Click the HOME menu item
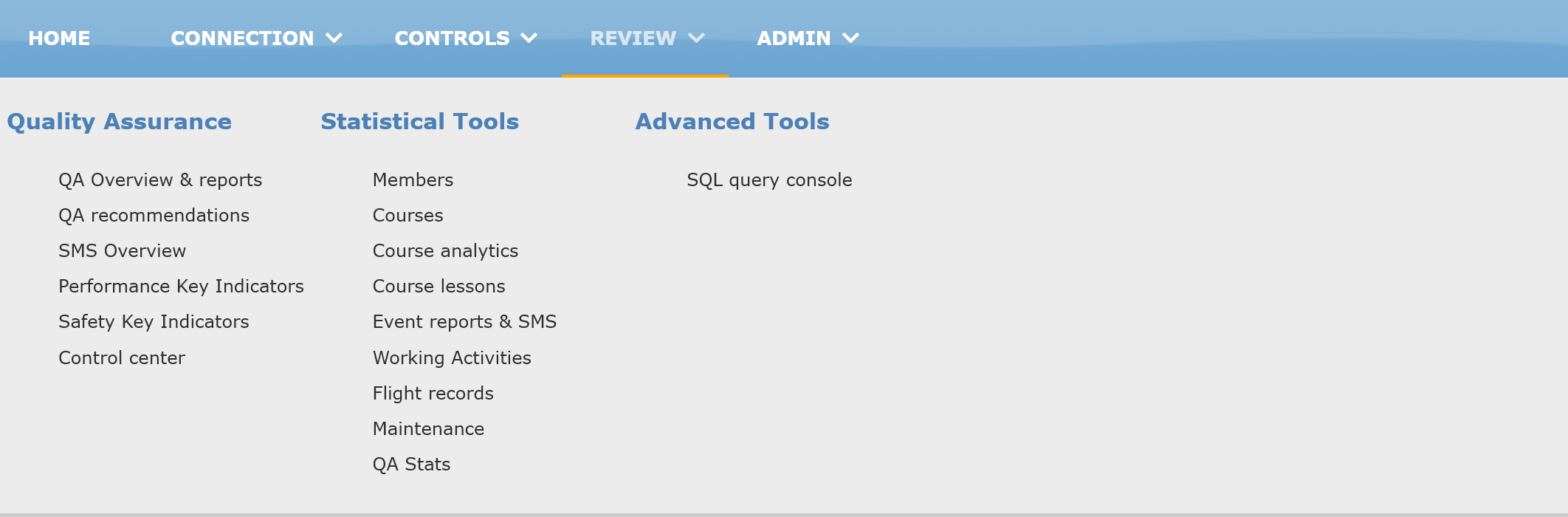Viewport: 1568px width, 517px height. (59, 38)
